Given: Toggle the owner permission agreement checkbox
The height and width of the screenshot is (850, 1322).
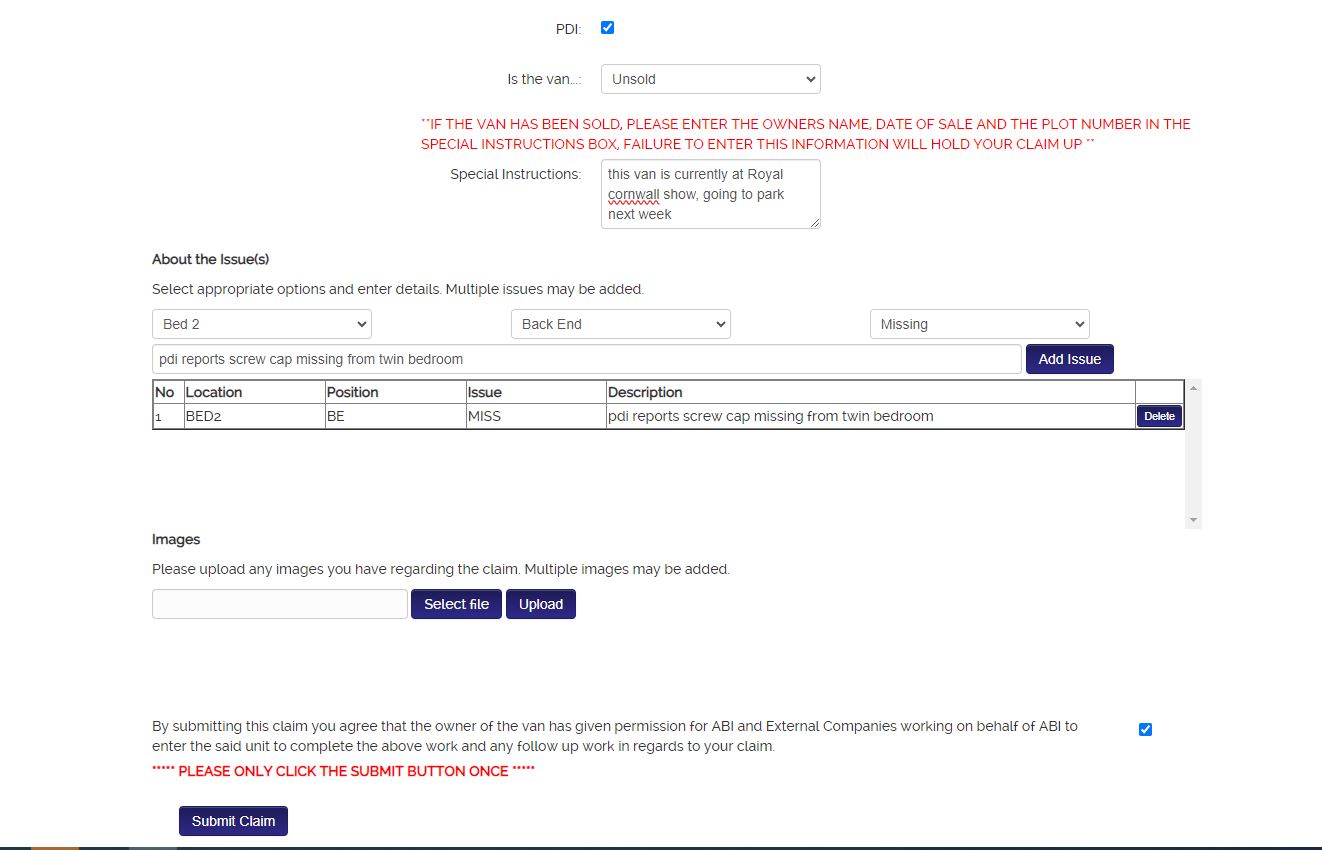Looking at the screenshot, I should coord(1145,729).
